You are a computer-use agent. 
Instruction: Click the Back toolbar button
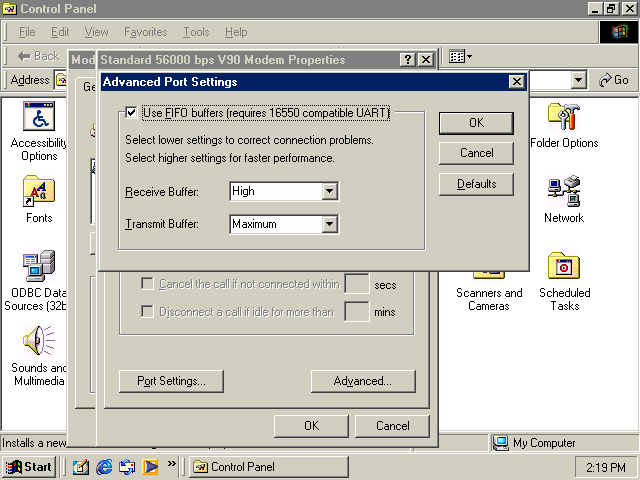pos(39,56)
